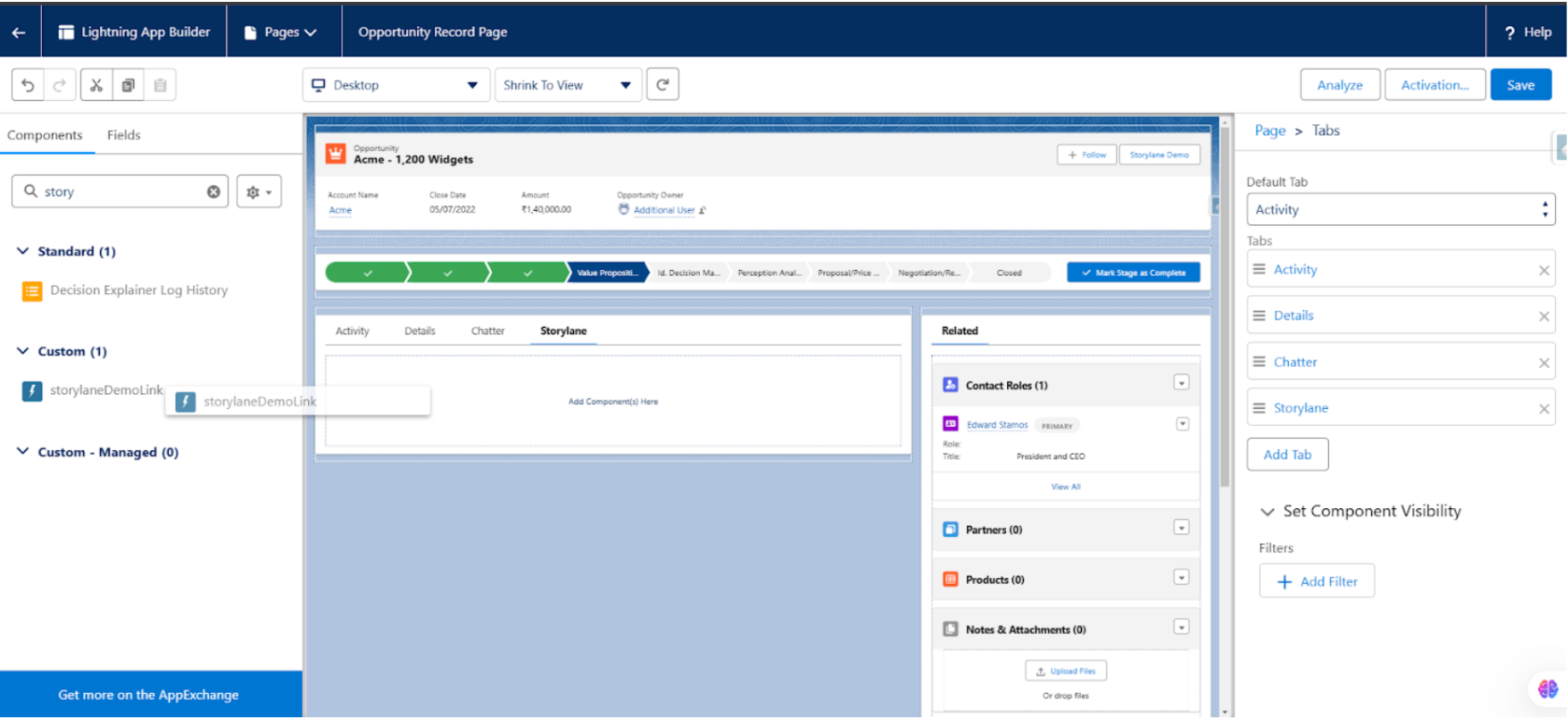Click the refresh canvas icon

coord(663,85)
